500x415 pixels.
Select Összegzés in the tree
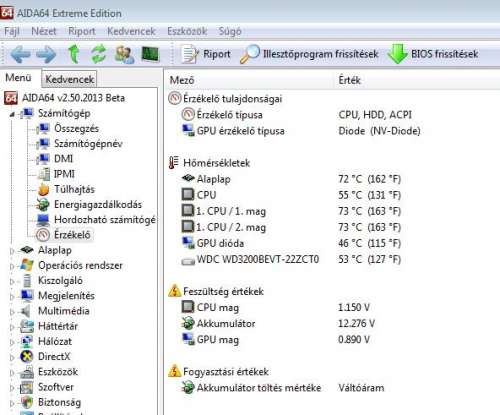[68, 128]
